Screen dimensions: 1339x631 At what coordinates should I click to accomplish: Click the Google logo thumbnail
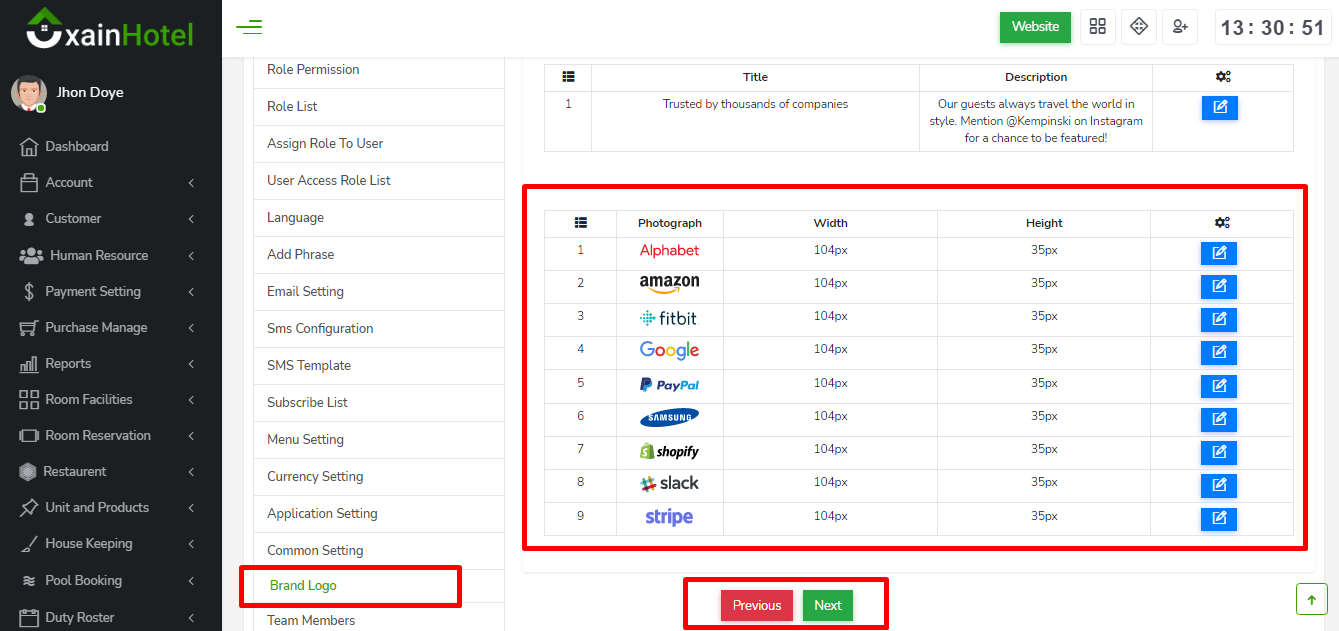669,350
